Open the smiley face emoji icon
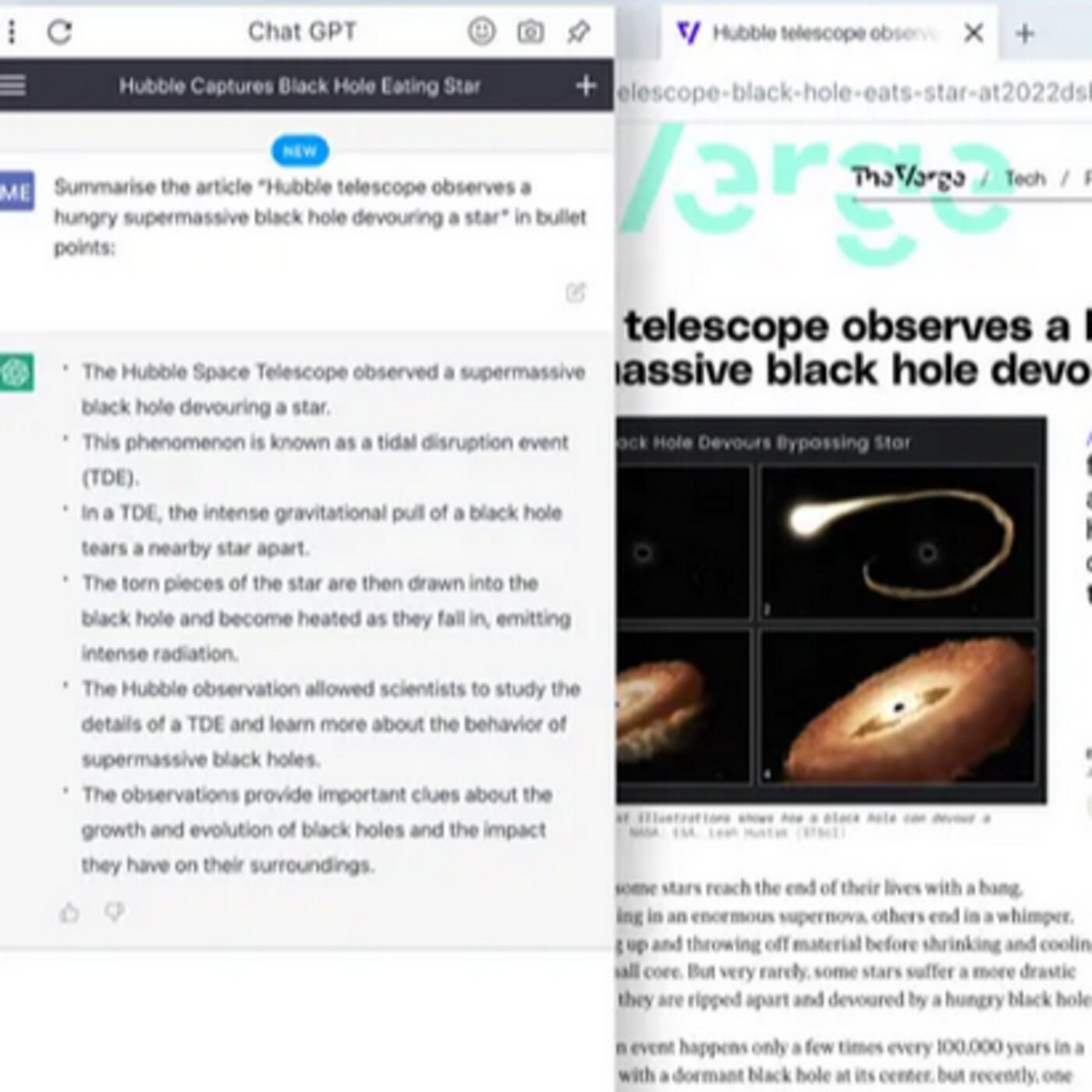The image size is (1092, 1092). click(x=481, y=31)
